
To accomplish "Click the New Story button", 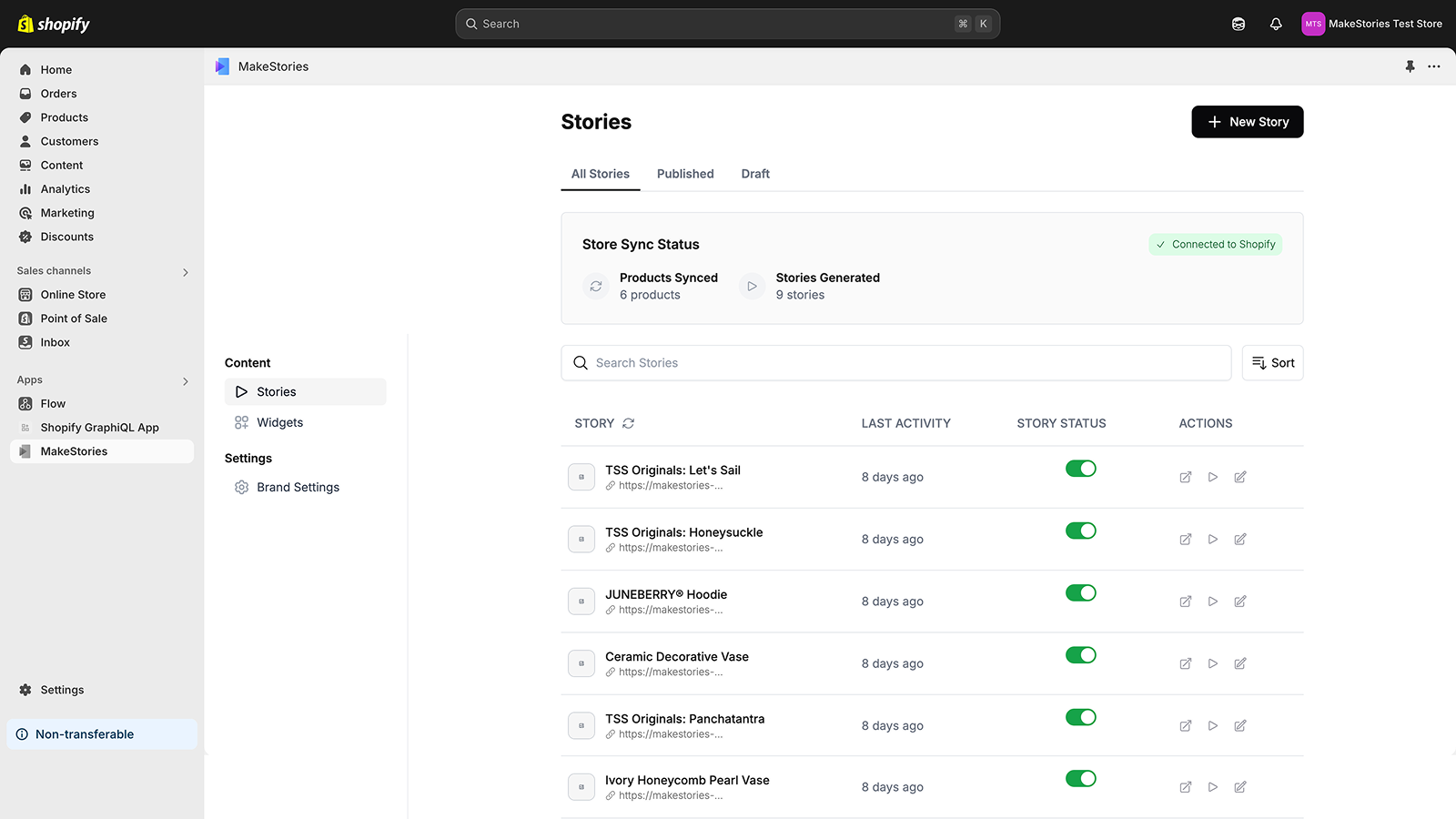I will 1247,121.
